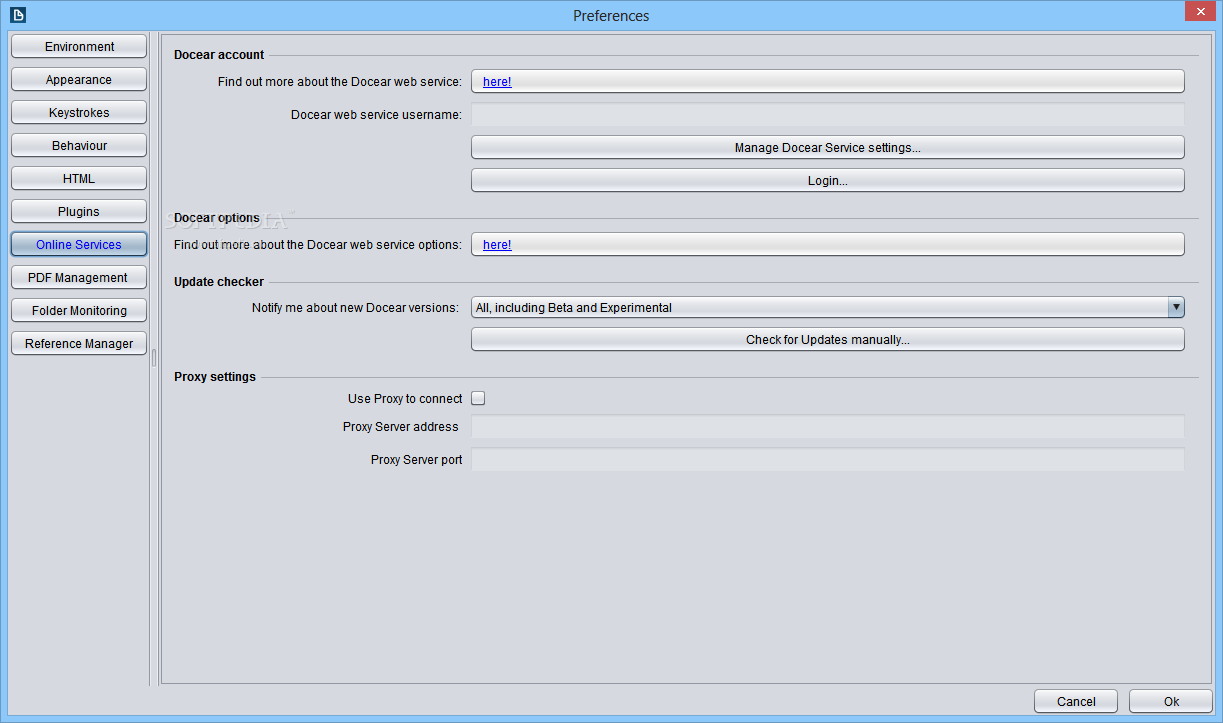The height and width of the screenshot is (723, 1223).
Task: Open the Environment preferences tab
Action: [79, 47]
